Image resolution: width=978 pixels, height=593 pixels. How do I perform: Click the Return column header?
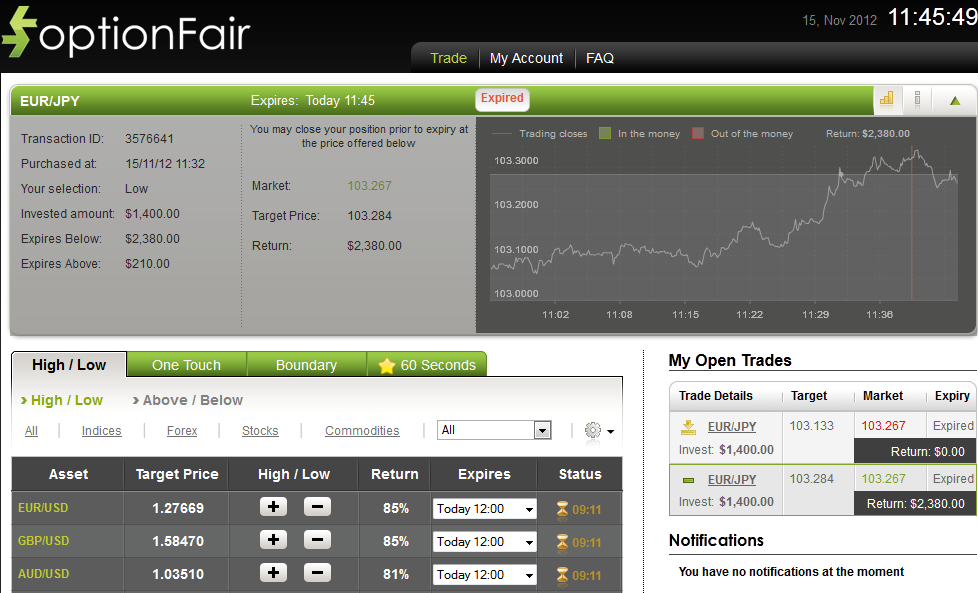395,475
